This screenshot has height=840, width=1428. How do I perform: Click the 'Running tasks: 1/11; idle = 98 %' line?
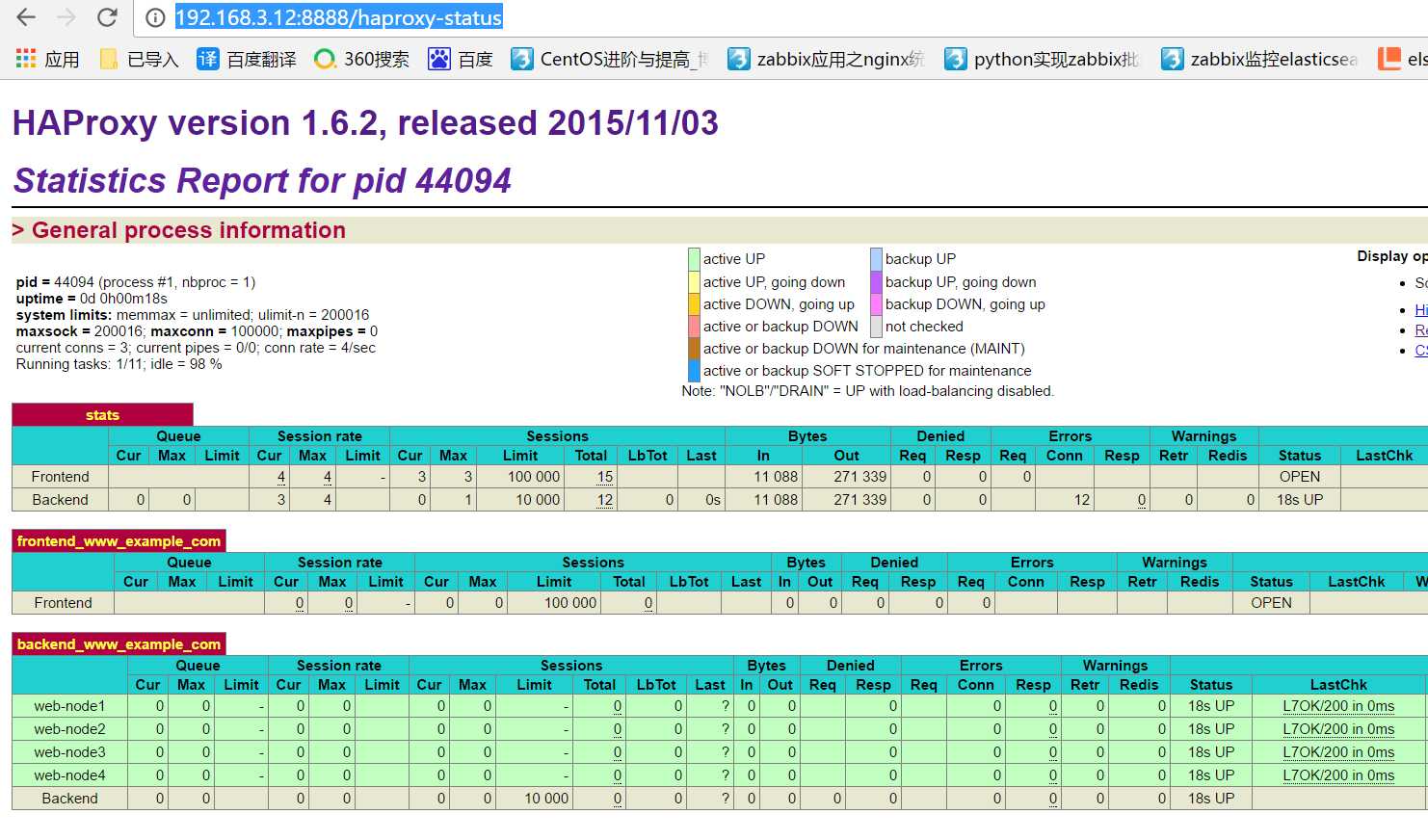(119, 364)
